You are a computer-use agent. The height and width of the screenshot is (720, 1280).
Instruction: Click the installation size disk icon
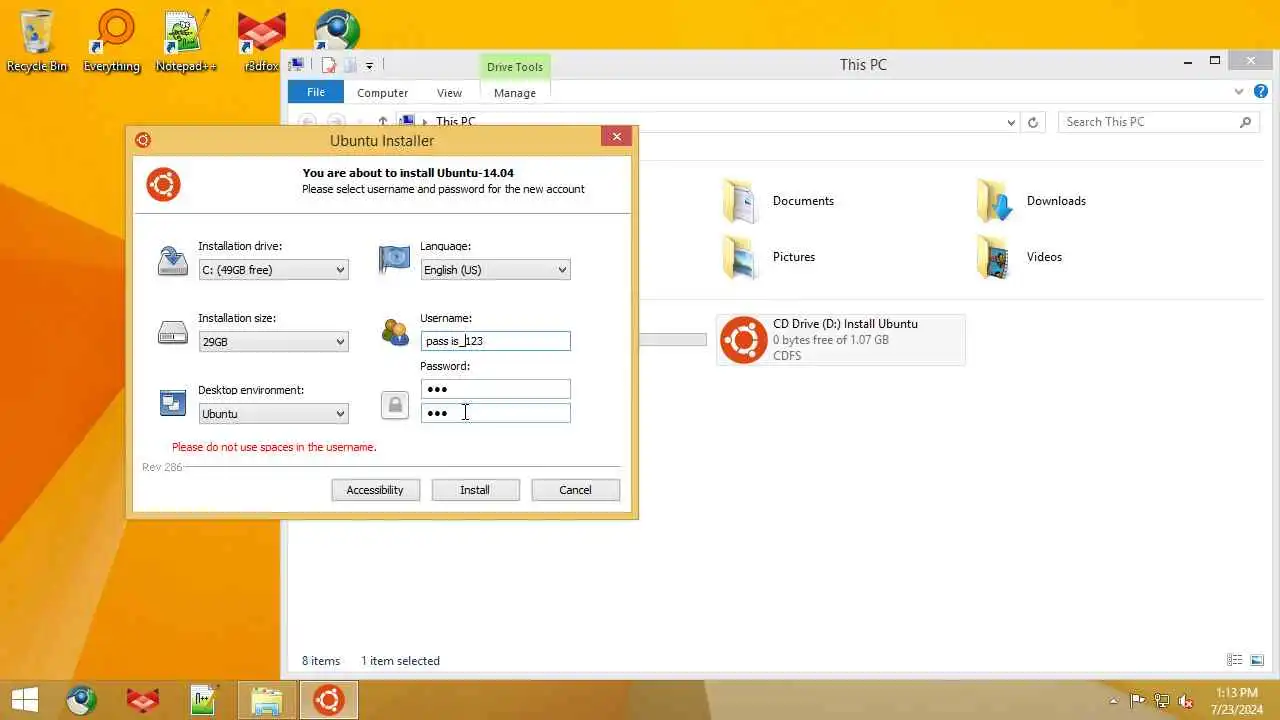tap(173, 333)
